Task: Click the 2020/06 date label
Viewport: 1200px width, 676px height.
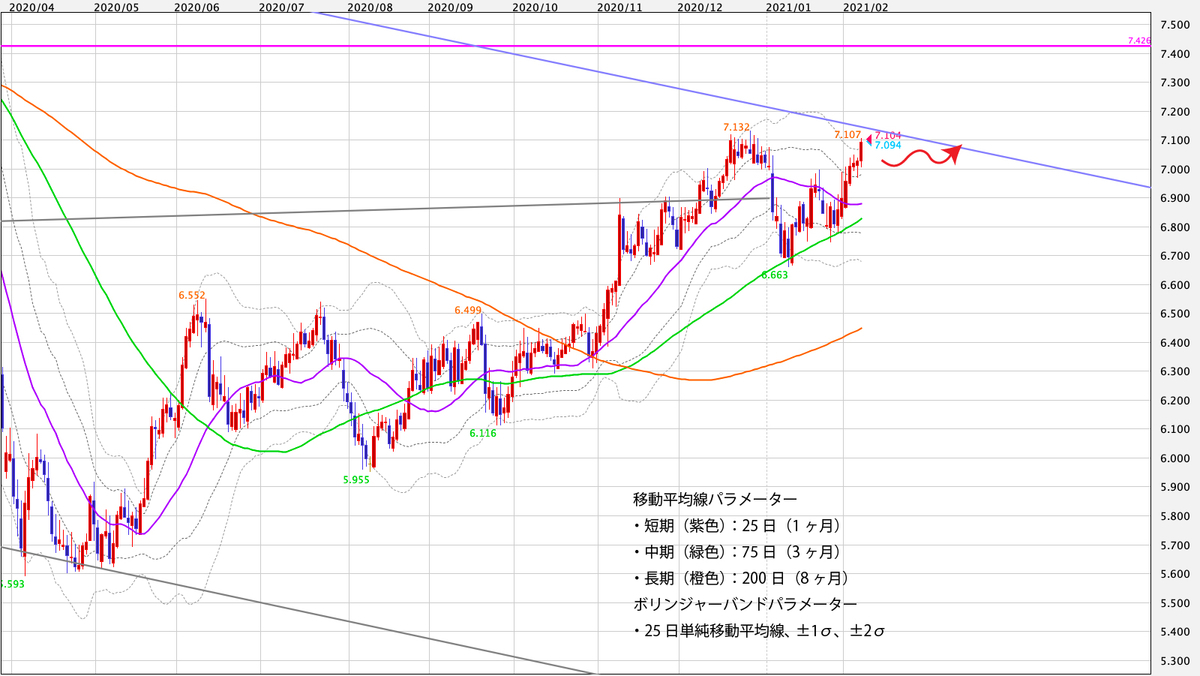Action: point(196,6)
